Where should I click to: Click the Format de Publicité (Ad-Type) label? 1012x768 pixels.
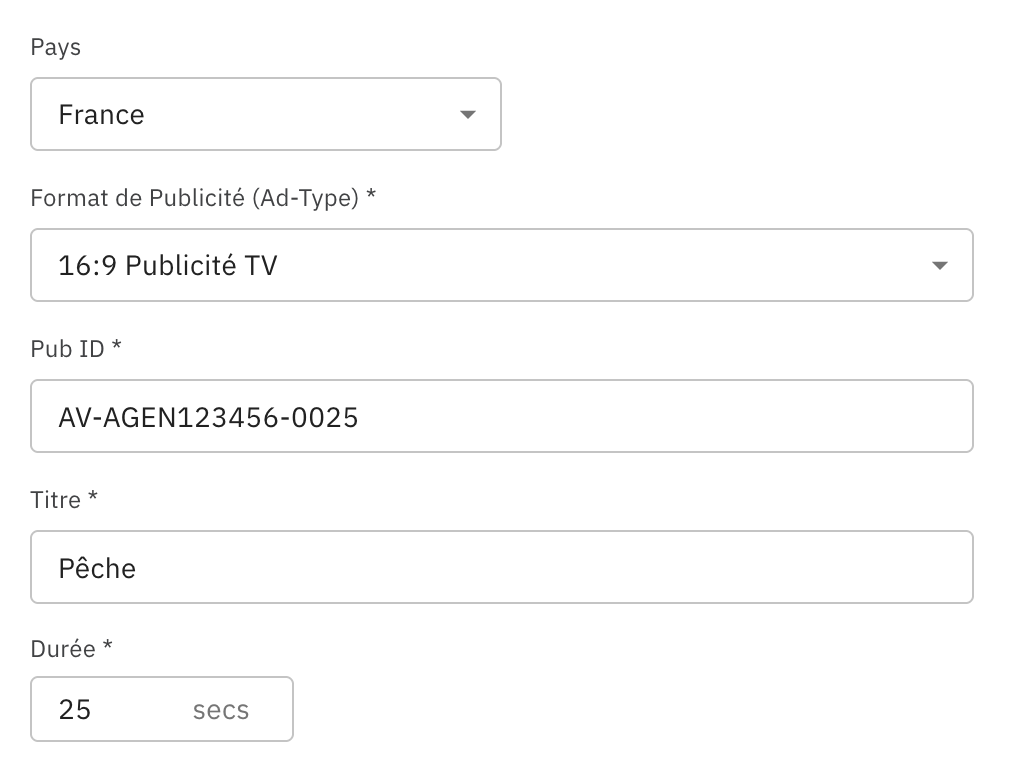195,198
